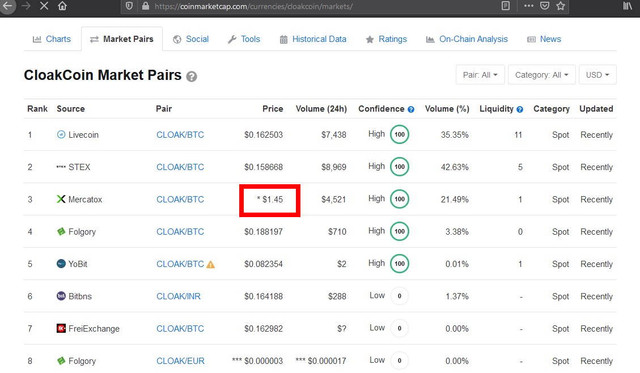Image resolution: width=640 pixels, height=373 pixels.
Task: Click the Livecoin source name
Action: coord(83,135)
